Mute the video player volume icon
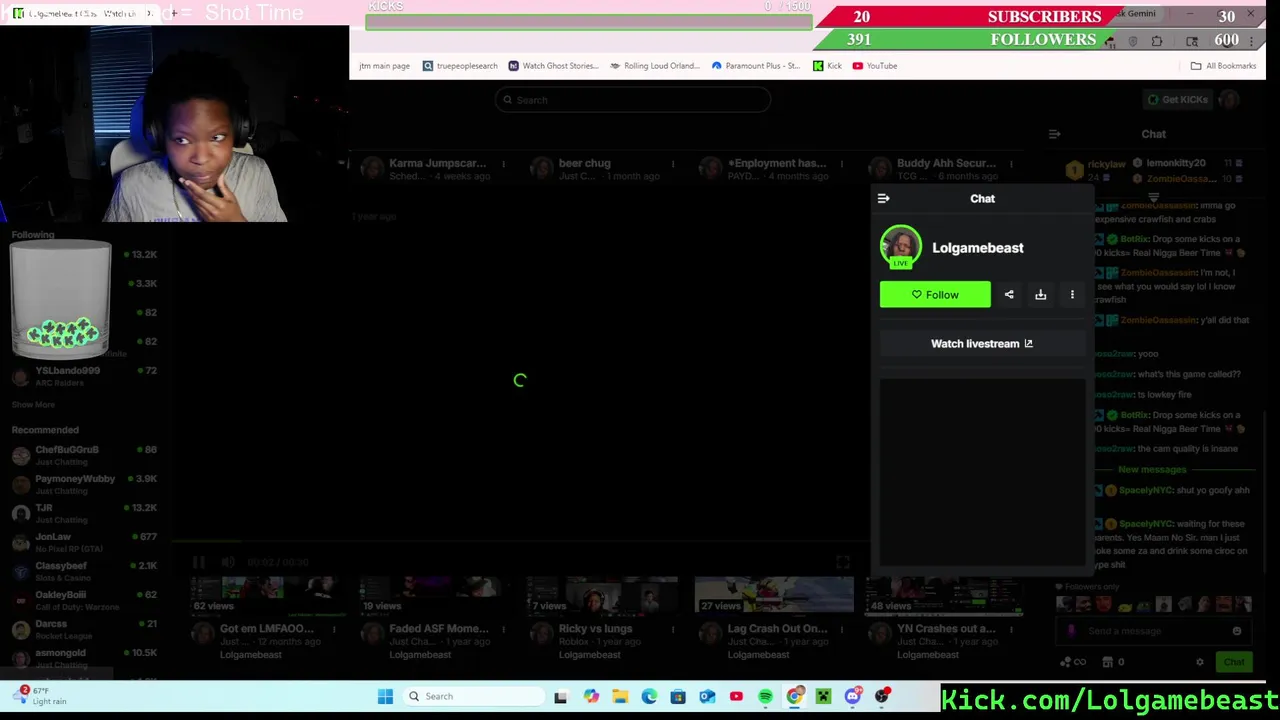Image resolution: width=1280 pixels, height=720 pixels. tap(228, 562)
